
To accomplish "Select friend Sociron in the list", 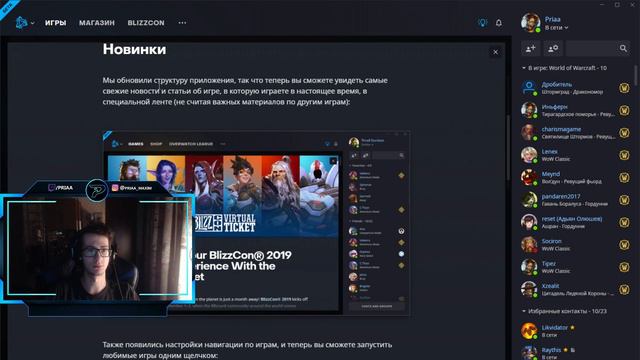I will [x=576, y=245].
